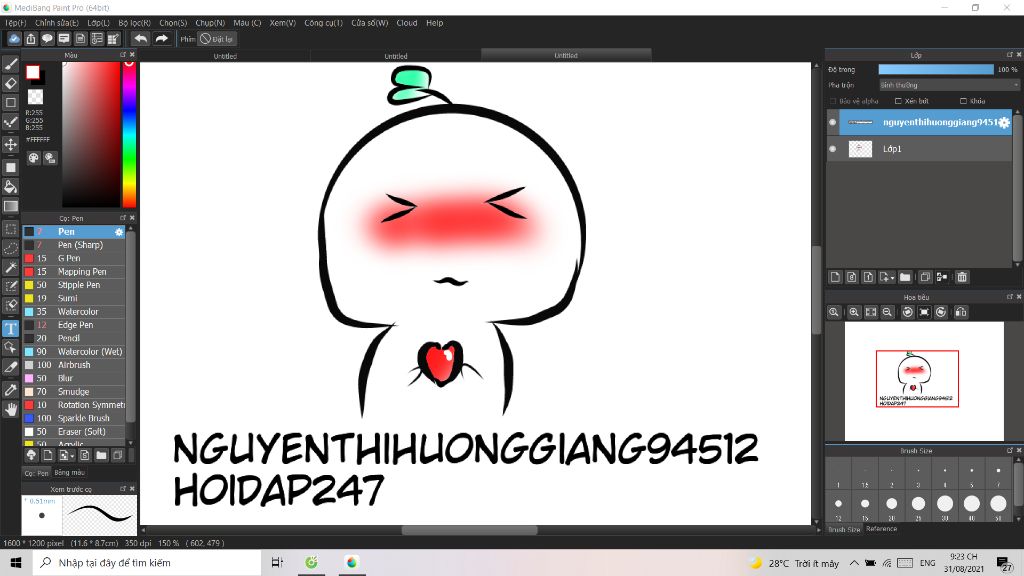Image resolution: width=1024 pixels, height=576 pixels.
Task: Select the Watercolor (Wet) brush
Action: tap(74, 351)
